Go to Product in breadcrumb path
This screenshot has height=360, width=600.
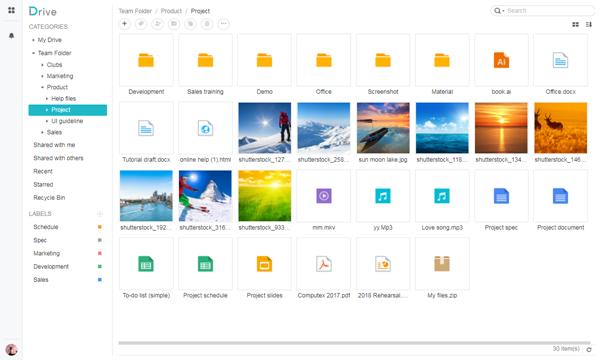coord(171,11)
